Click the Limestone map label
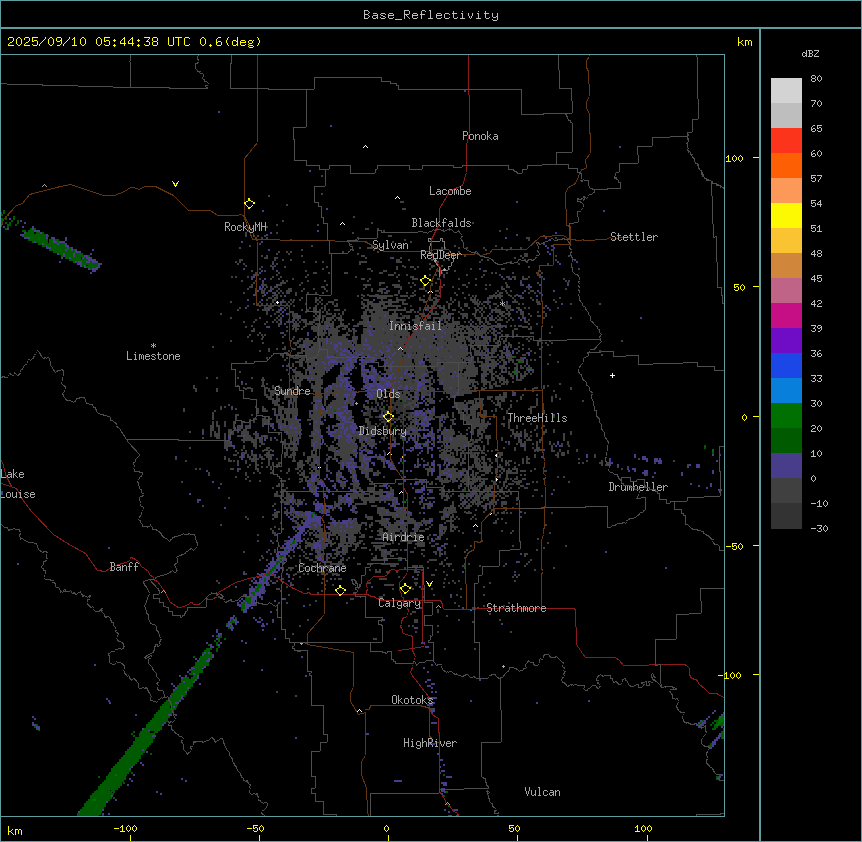862x842 pixels. click(153, 356)
